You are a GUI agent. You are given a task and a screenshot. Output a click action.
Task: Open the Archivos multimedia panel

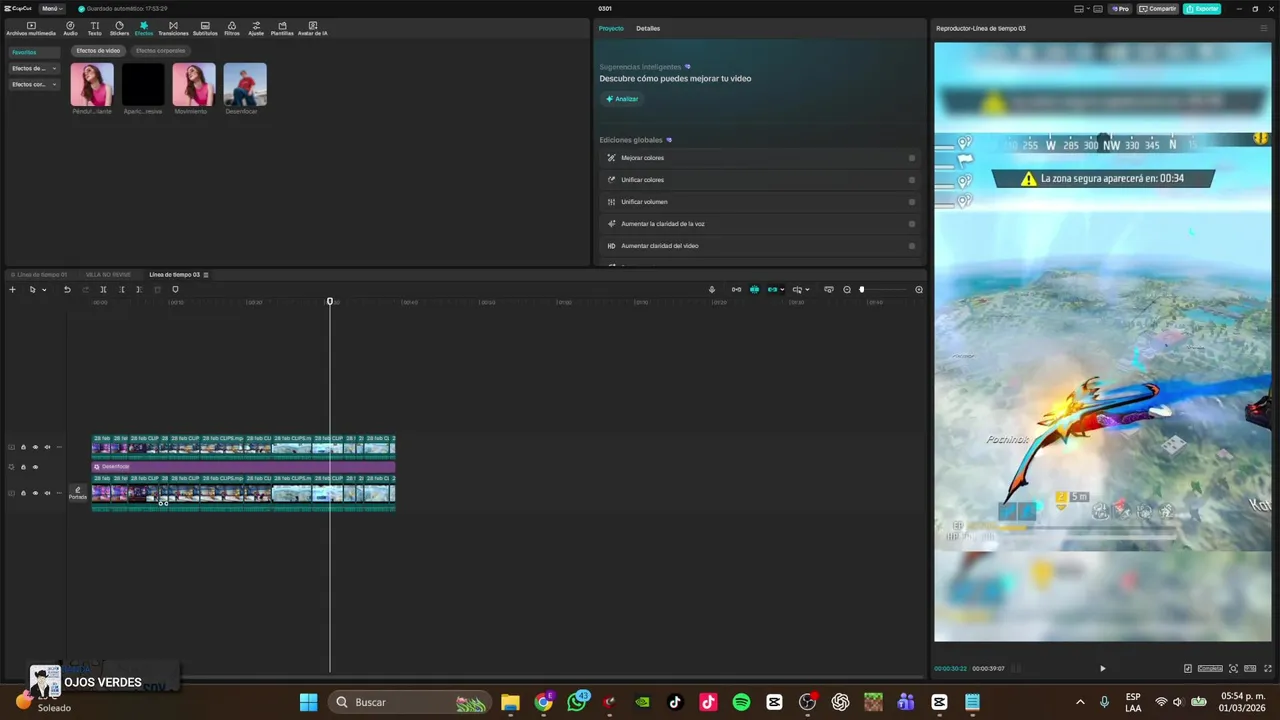[31, 28]
